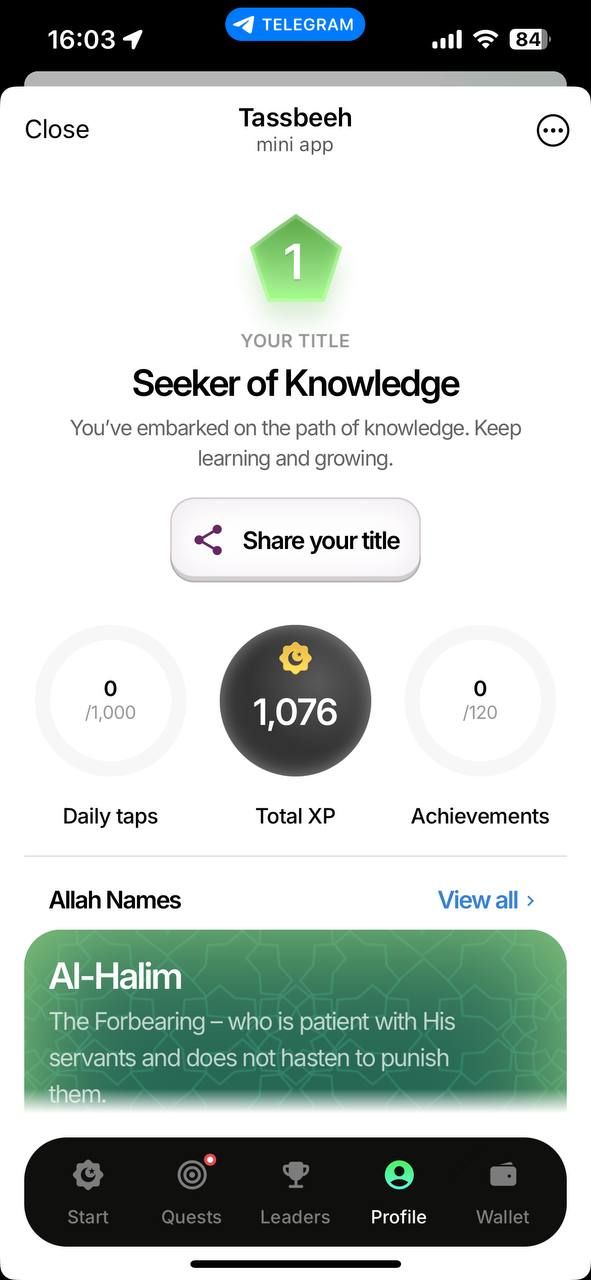Open the Start tab icon

88,1175
